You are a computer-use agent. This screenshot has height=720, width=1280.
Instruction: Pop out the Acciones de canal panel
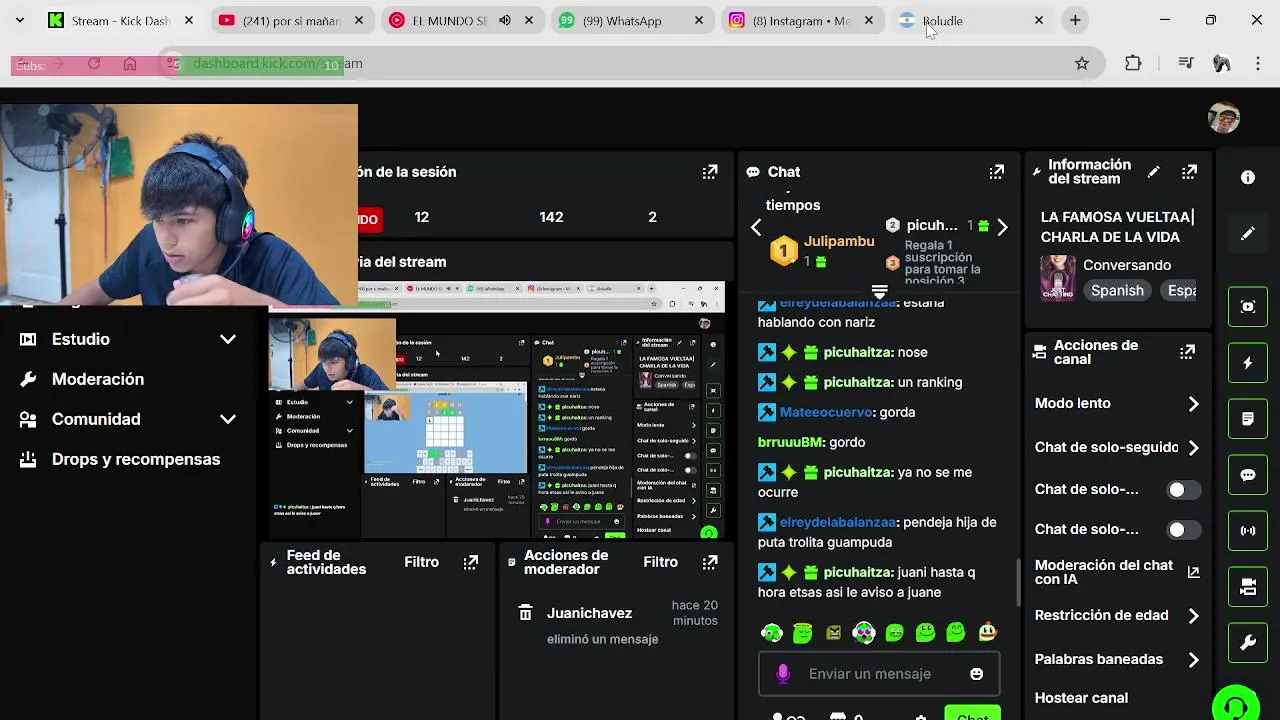click(1187, 352)
